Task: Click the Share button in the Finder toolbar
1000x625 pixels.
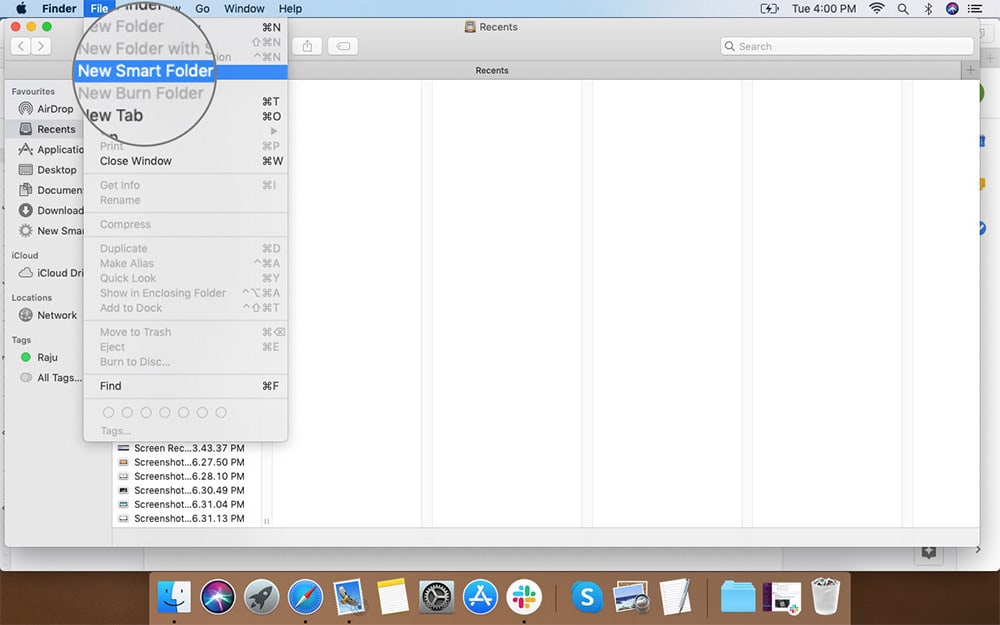Action: [x=307, y=45]
